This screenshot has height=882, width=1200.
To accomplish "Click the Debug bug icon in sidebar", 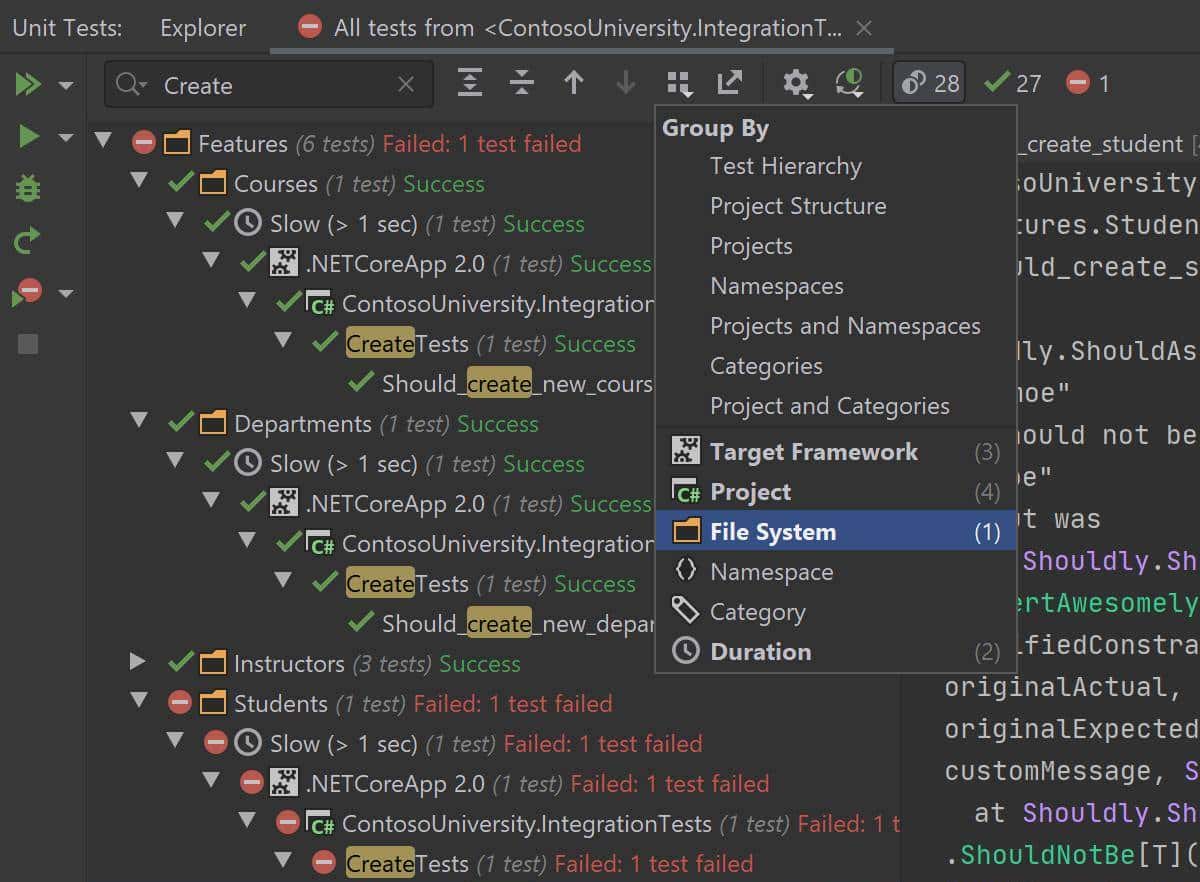I will coord(28,188).
